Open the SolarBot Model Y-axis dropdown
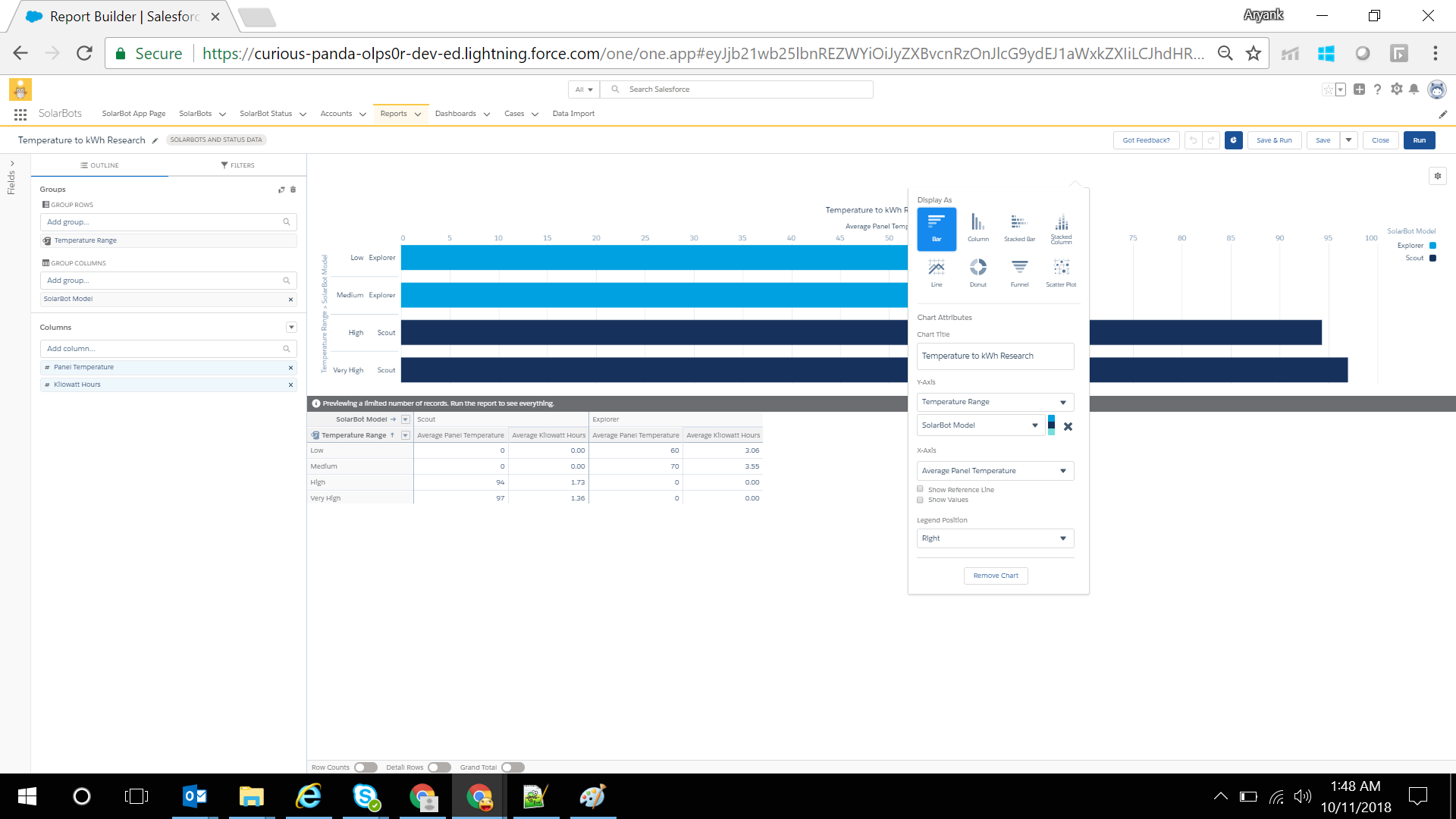1456x819 pixels. click(981, 425)
